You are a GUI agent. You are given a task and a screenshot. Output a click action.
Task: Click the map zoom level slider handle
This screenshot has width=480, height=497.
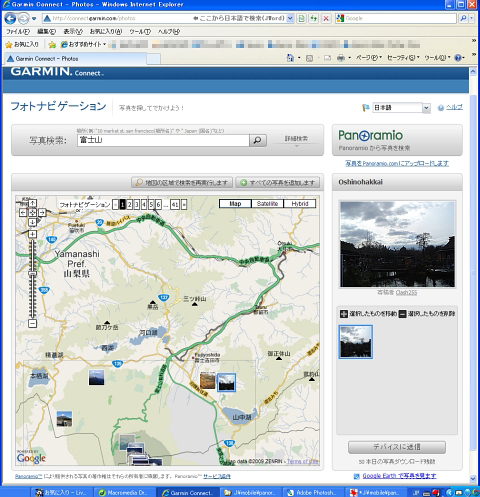(32, 274)
